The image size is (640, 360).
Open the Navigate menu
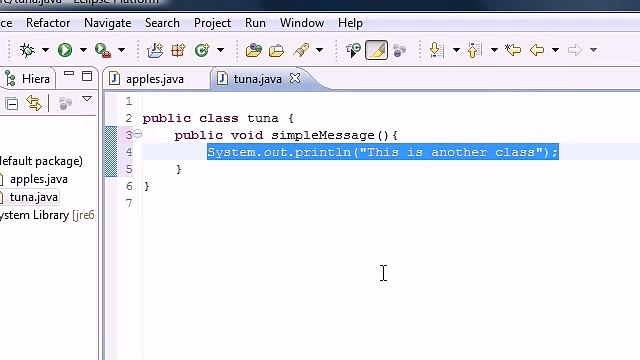pos(108,23)
